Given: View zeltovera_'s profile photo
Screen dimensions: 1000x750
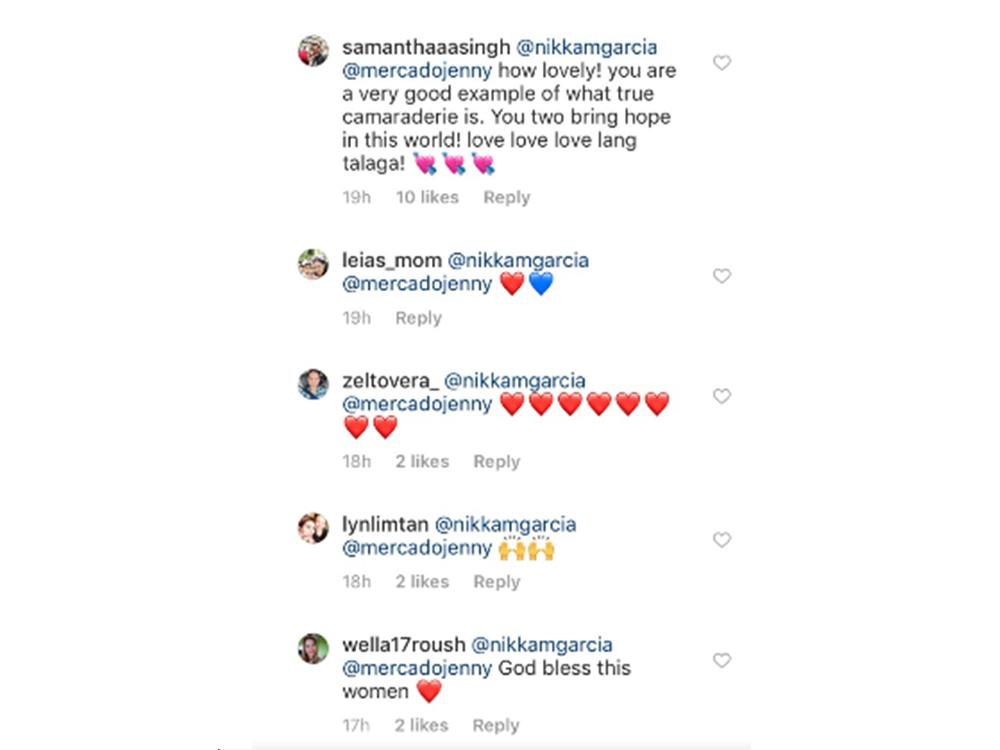Looking at the screenshot, I should pyautogui.click(x=313, y=384).
